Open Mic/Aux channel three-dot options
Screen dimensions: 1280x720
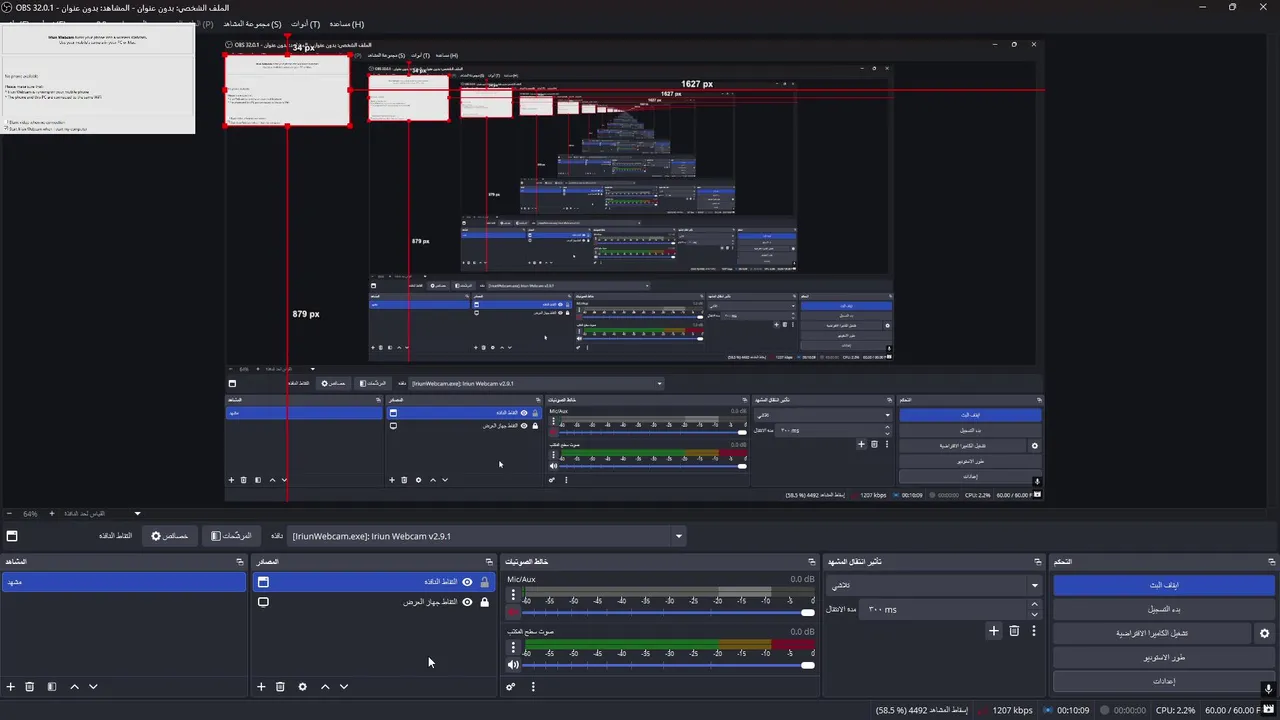tap(513, 596)
